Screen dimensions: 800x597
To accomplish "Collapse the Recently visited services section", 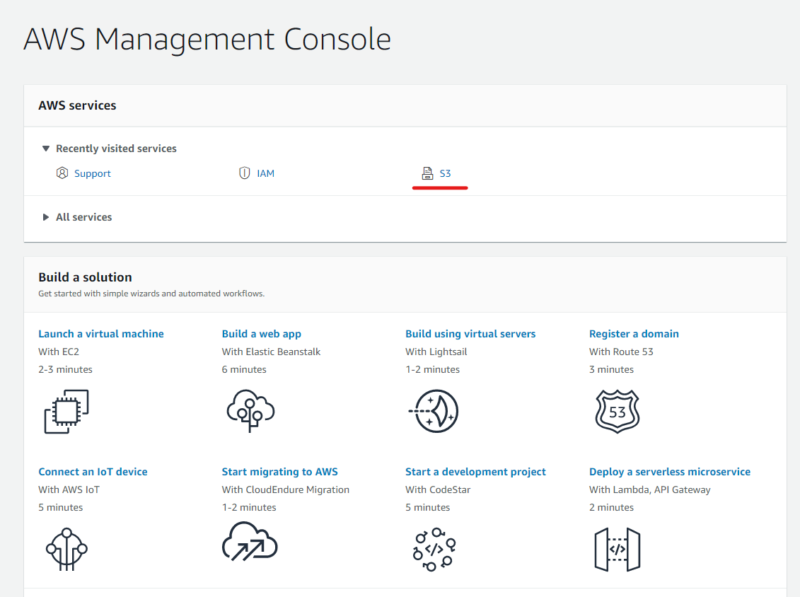I will (46, 148).
